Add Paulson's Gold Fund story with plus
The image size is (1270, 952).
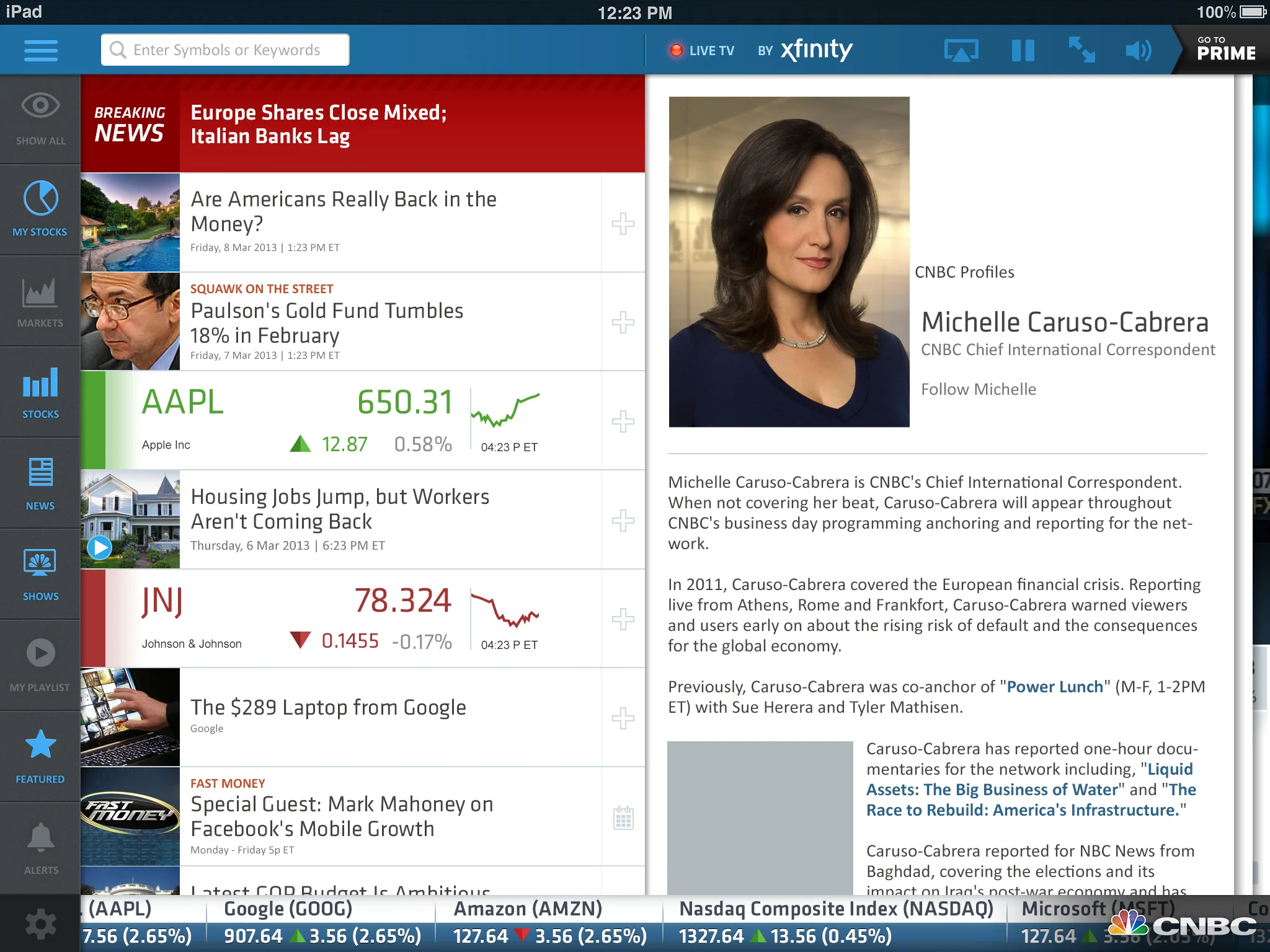(x=623, y=322)
